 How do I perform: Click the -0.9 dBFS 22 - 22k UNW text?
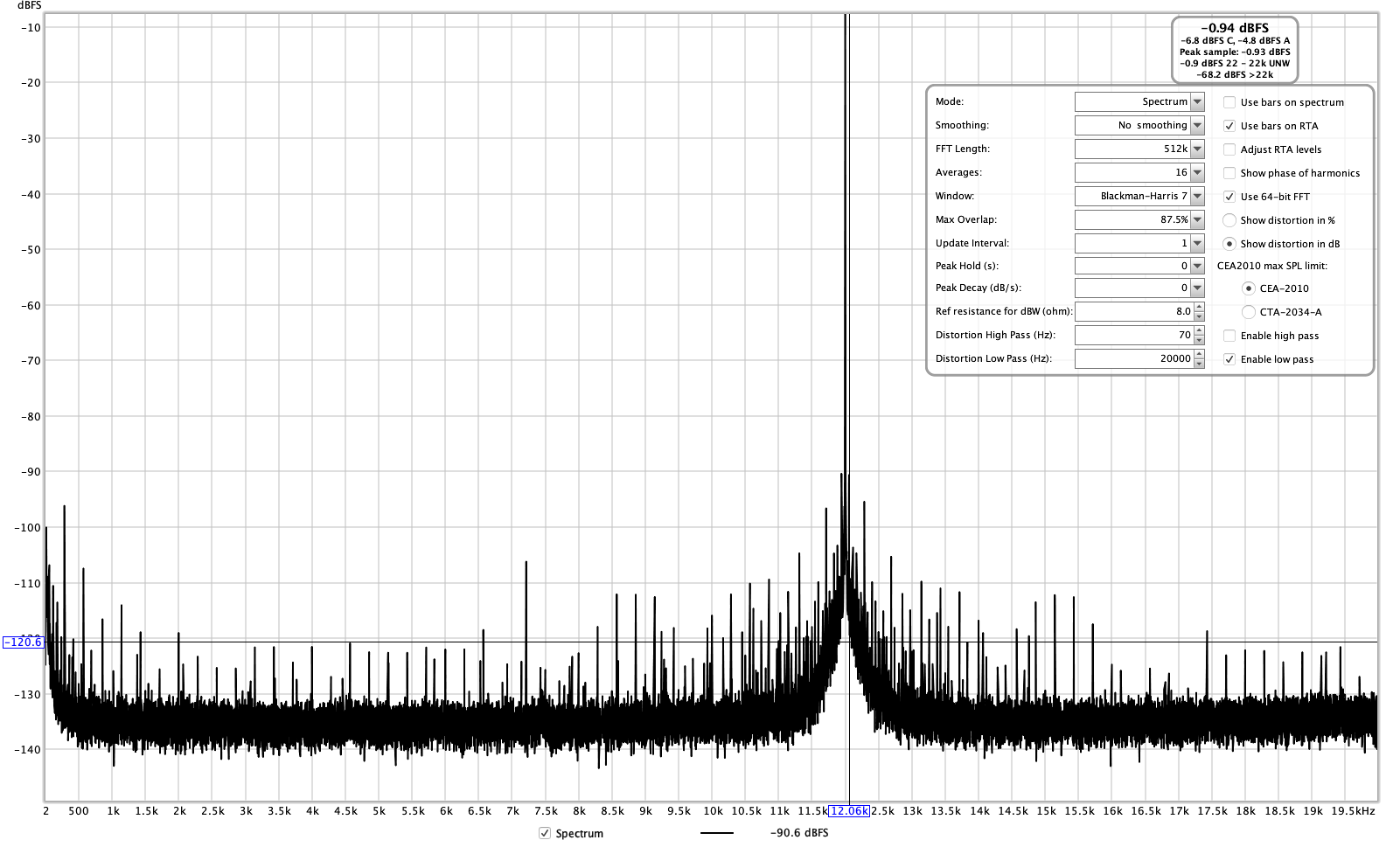1235,64
